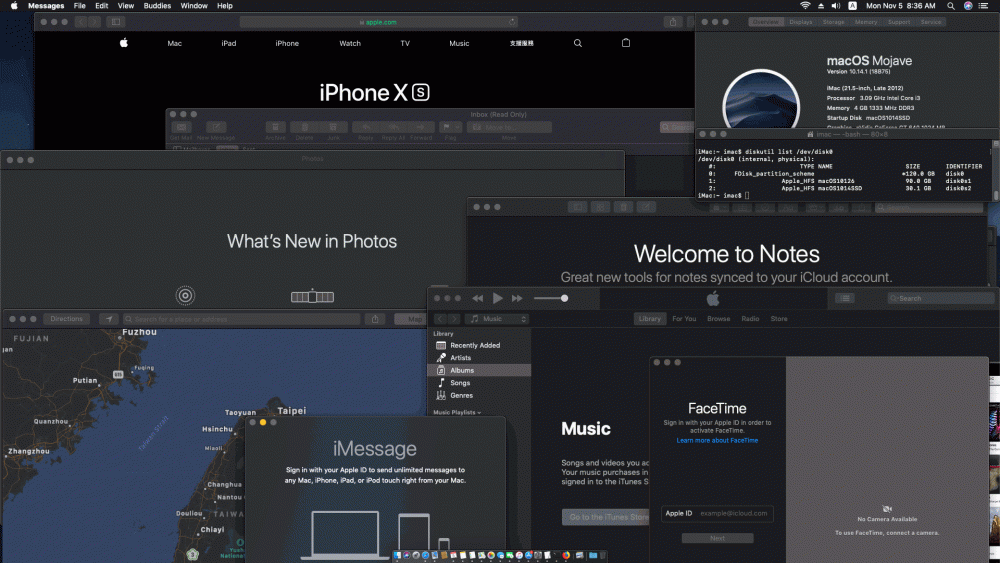
Task: Click the Wi-Fi status icon
Action: pyautogui.click(x=805, y=6)
